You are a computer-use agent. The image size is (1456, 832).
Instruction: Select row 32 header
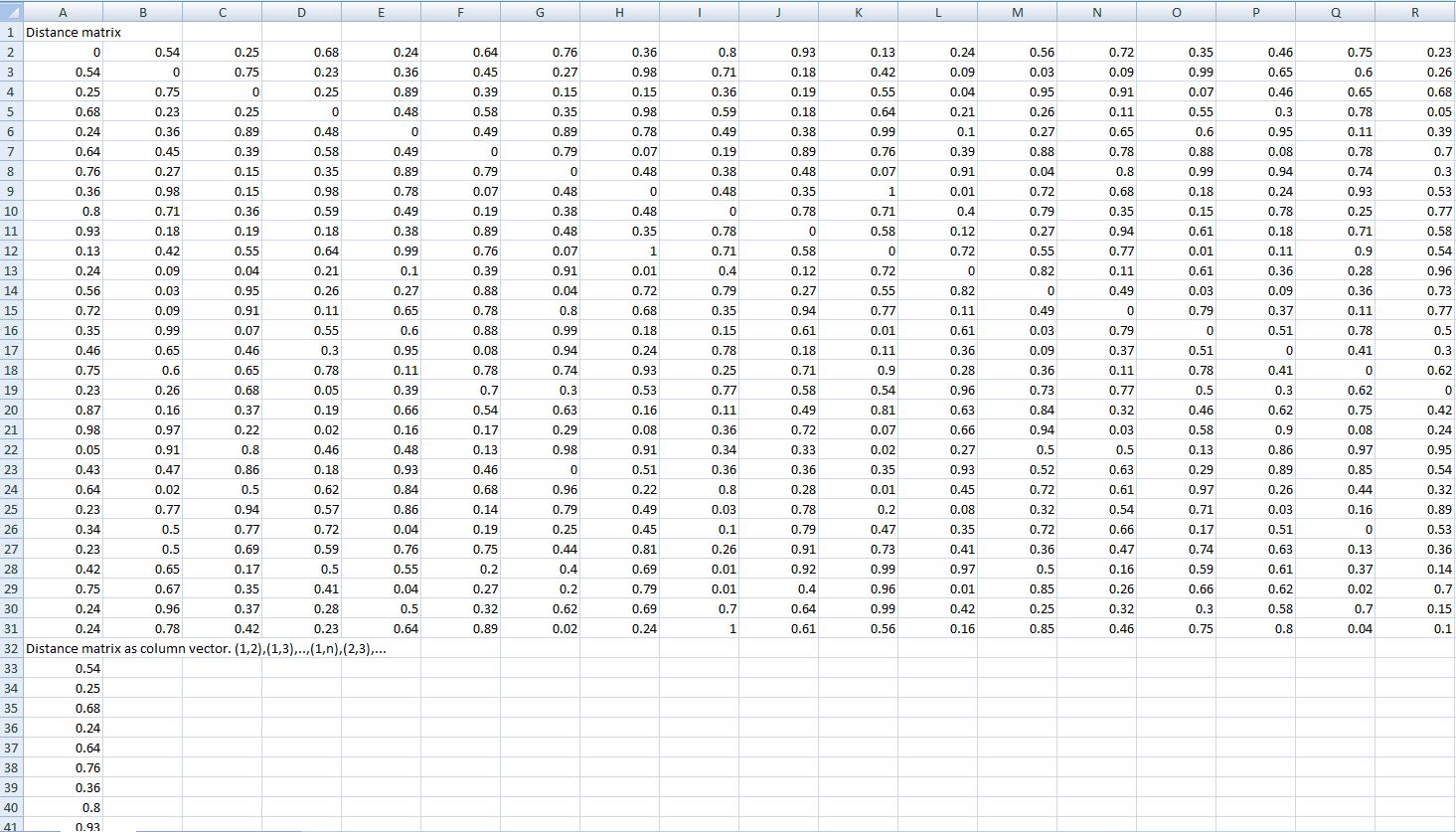tap(11, 648)
